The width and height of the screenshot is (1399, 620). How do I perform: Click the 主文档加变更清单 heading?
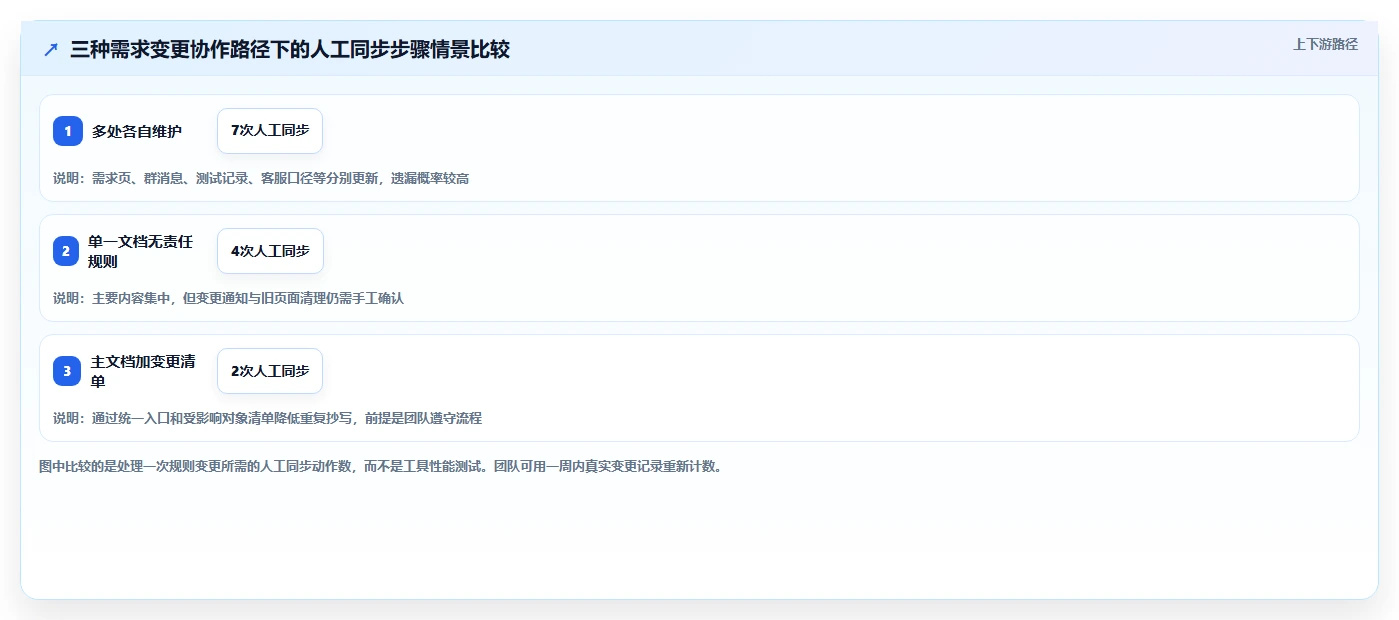pos(143,371)
